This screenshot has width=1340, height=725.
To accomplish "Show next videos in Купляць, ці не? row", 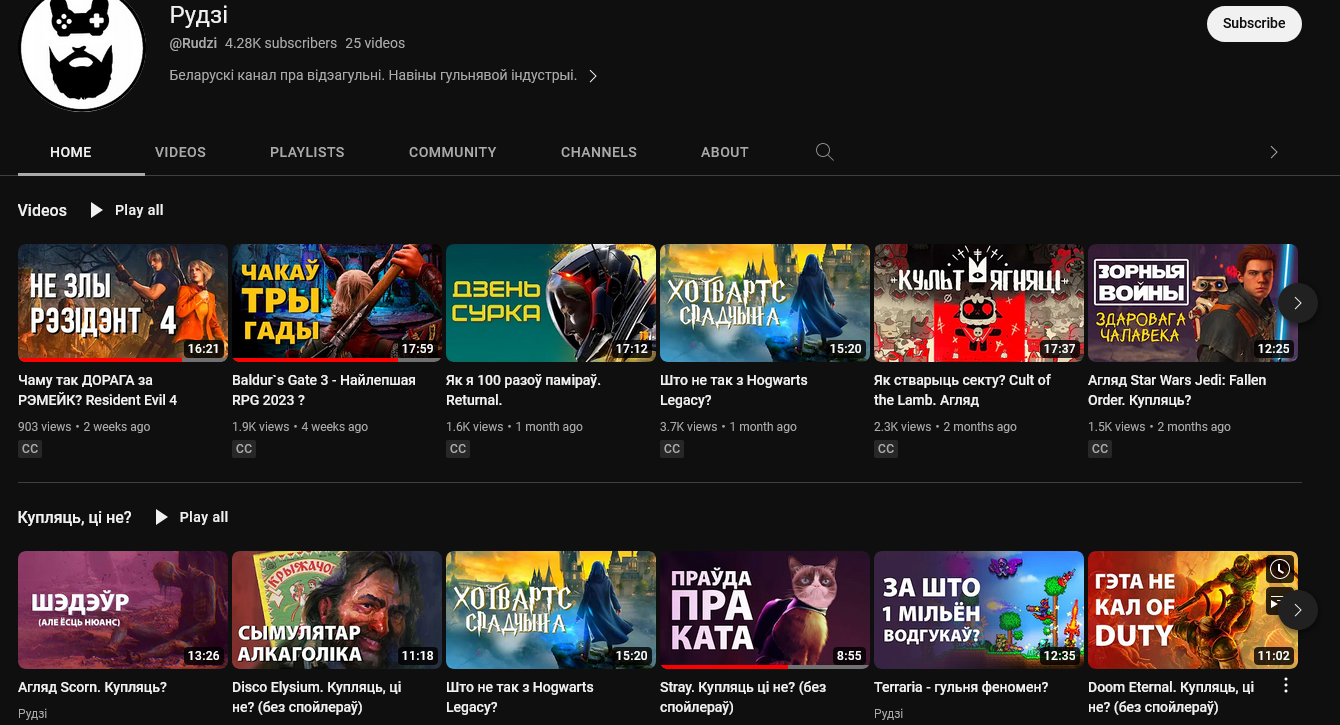I will point(1298,609).
